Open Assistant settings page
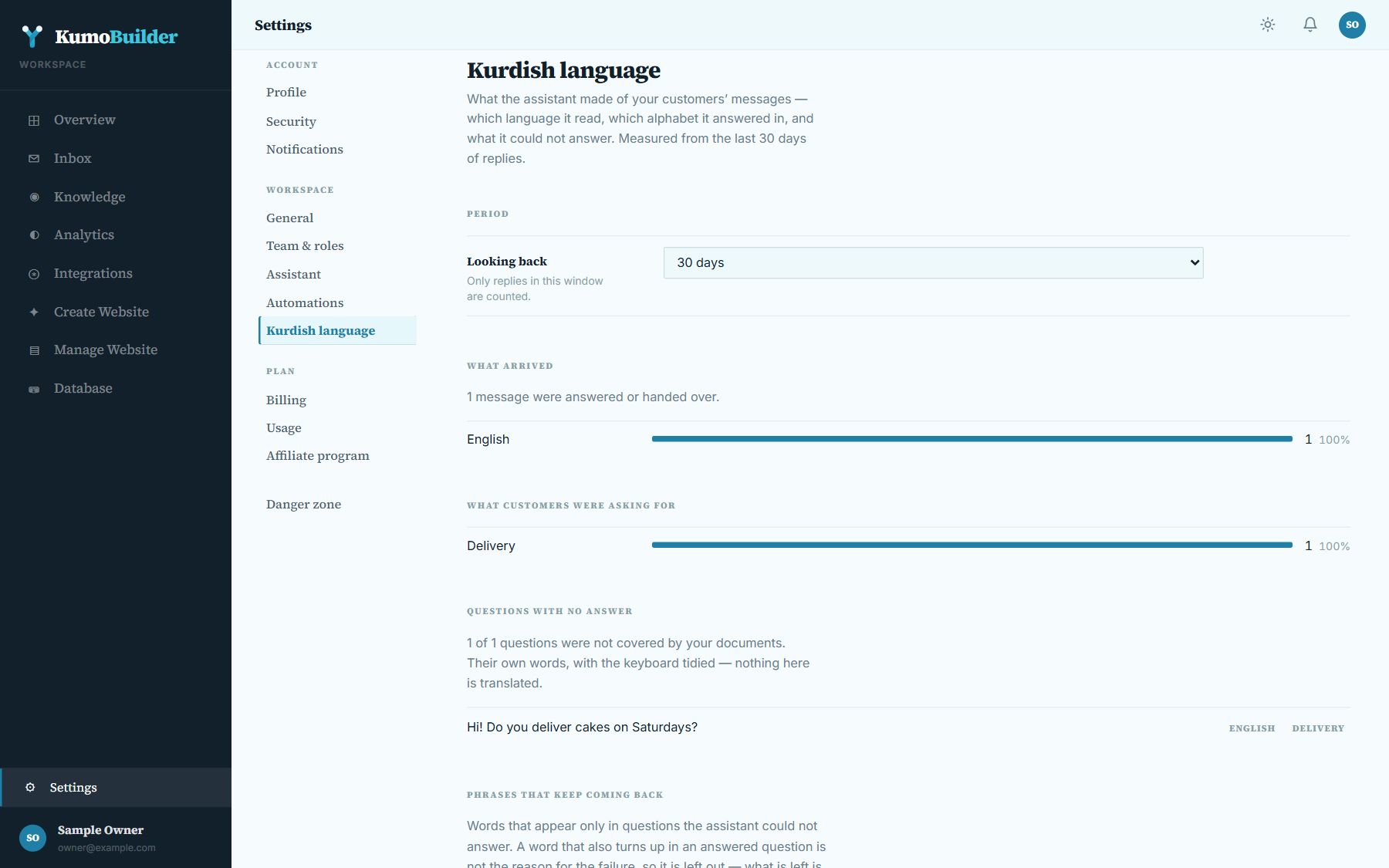Viewport: 1389px width, 868px height. 293,275
